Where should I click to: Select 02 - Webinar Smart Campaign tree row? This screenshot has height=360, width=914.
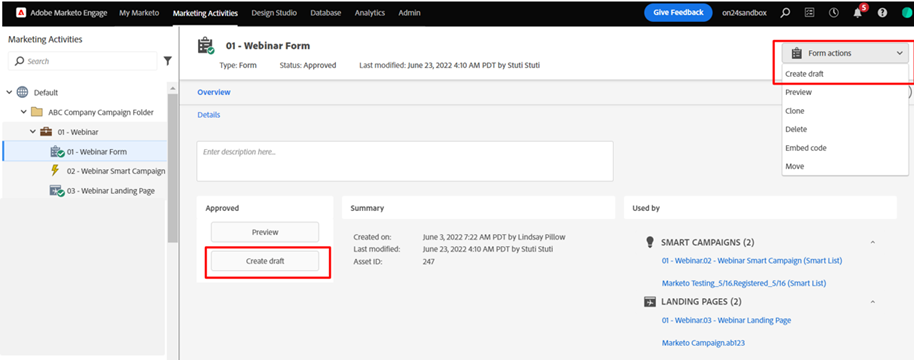[85, 171]
